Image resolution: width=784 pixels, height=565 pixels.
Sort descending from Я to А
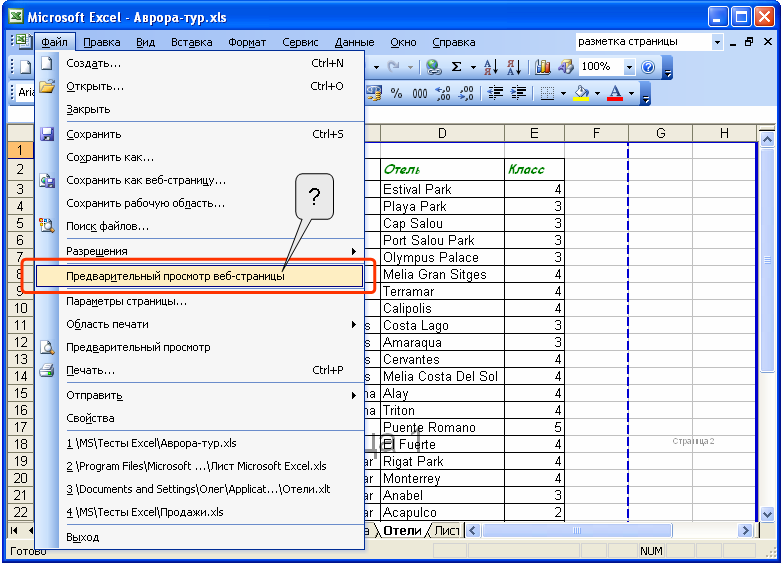pyautogui.click(x=514, y=66)
